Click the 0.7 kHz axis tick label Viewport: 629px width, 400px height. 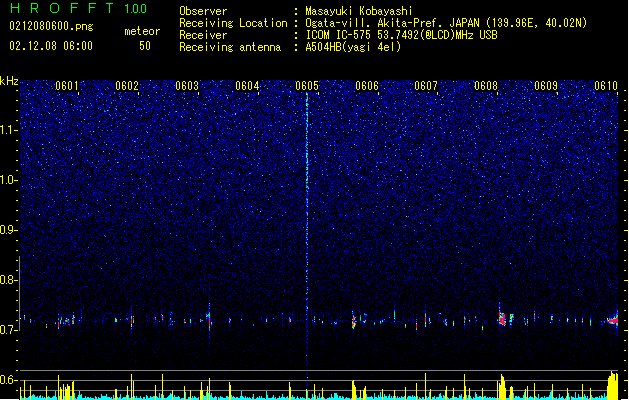coord(9,330)
